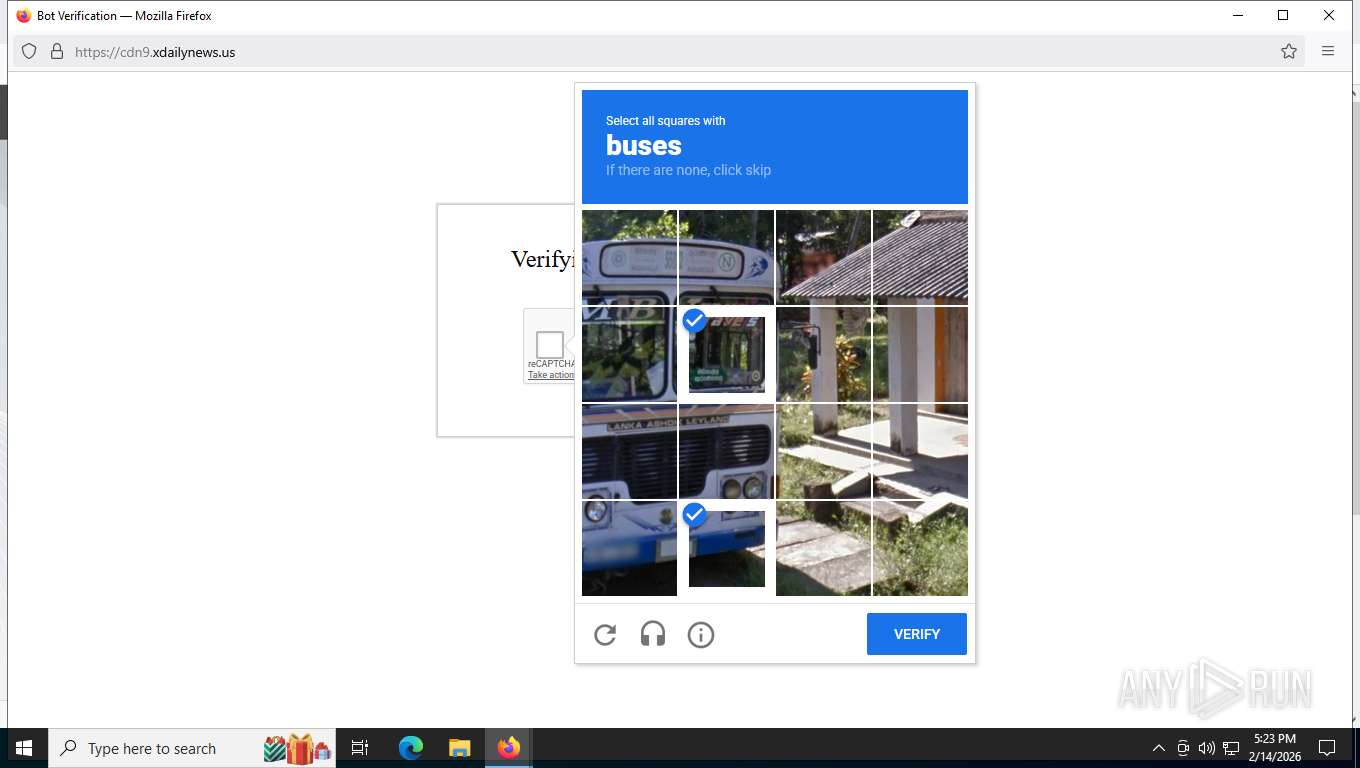The width and height of the screenshot is (1360, 768).
Task: Open the Firefox application menu
Action: [x=1328, y=52]
